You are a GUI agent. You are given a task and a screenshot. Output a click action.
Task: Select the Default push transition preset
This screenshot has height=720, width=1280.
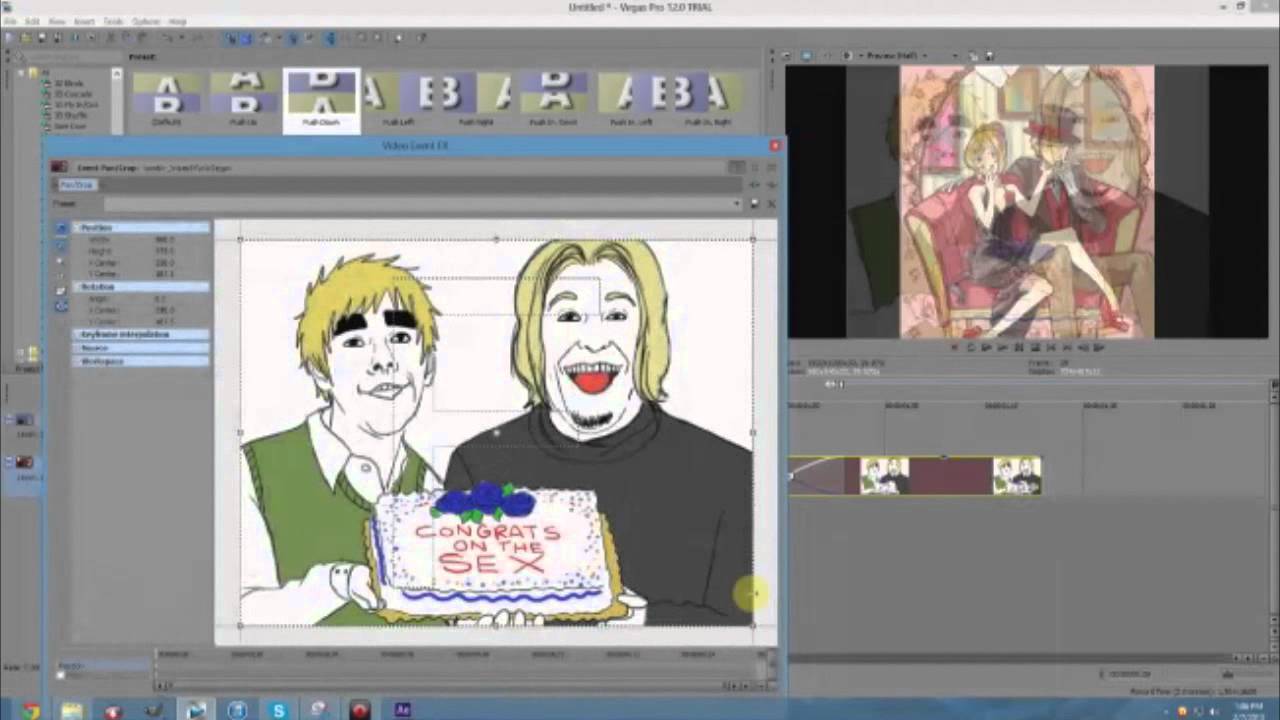click(x=167, y=100)
